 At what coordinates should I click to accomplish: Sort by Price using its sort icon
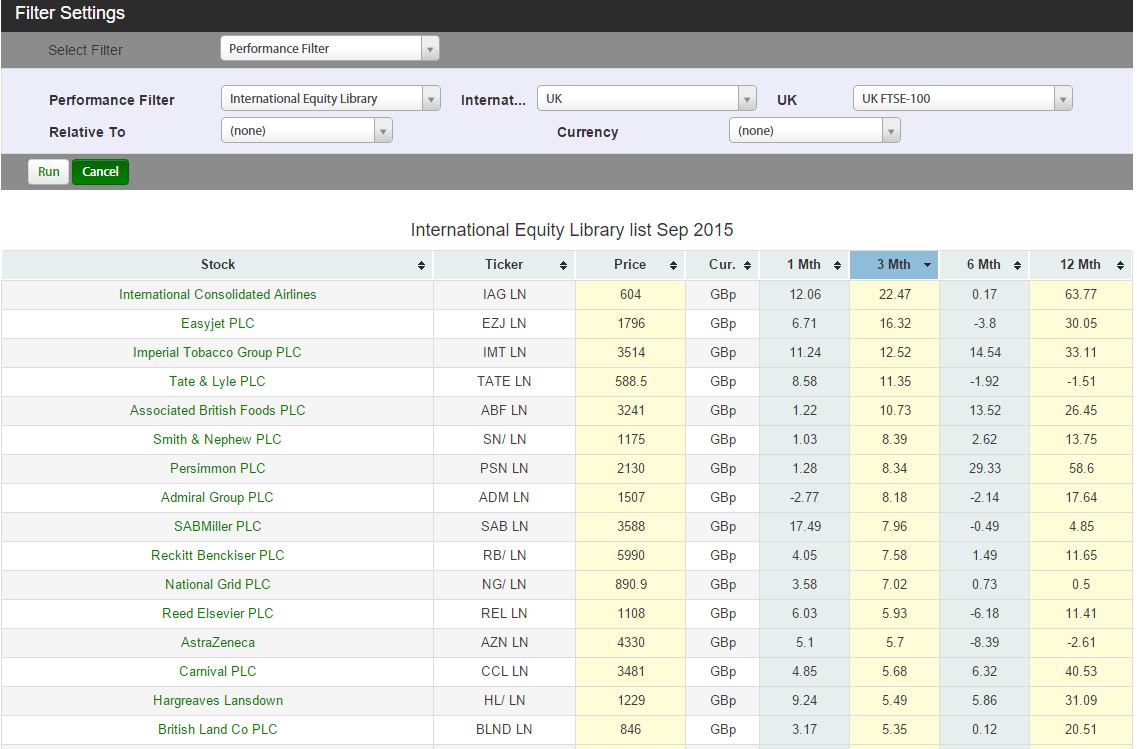[x=673, y=266]
